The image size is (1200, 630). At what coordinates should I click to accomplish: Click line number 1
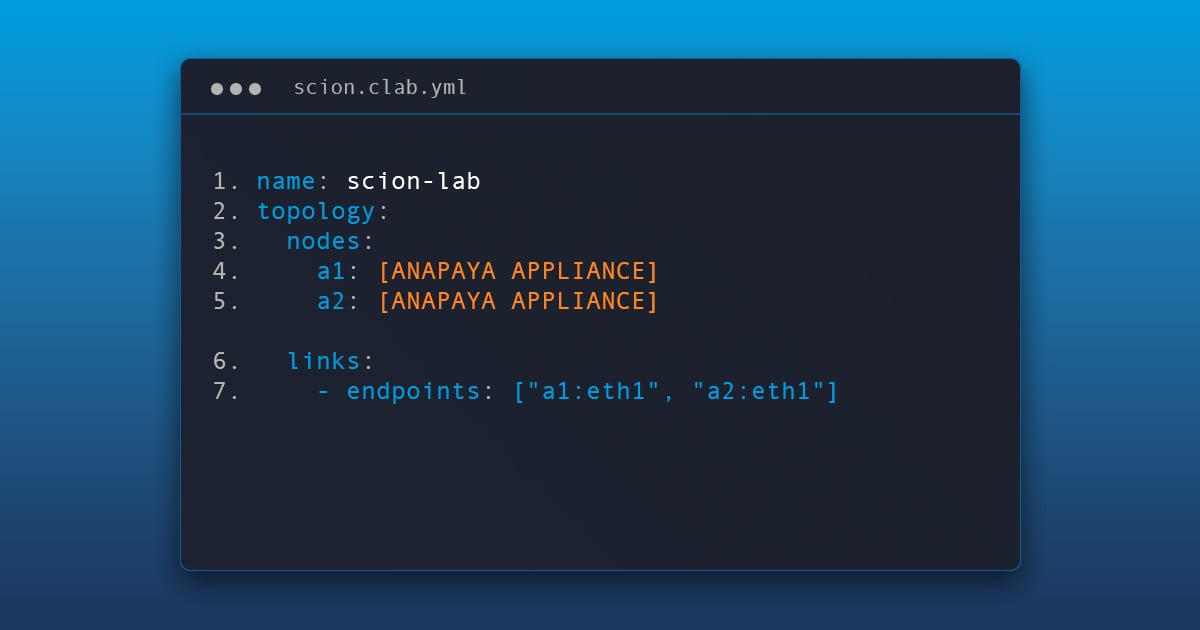(x=226, y=182)
